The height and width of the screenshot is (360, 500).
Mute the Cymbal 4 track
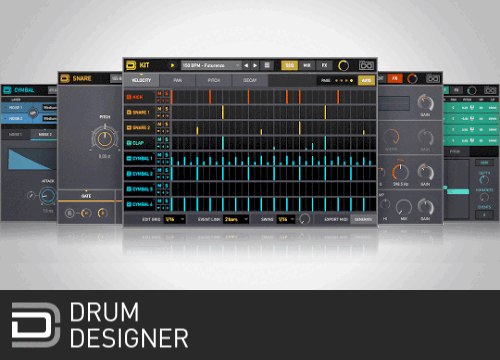click(x=159, y=201)
